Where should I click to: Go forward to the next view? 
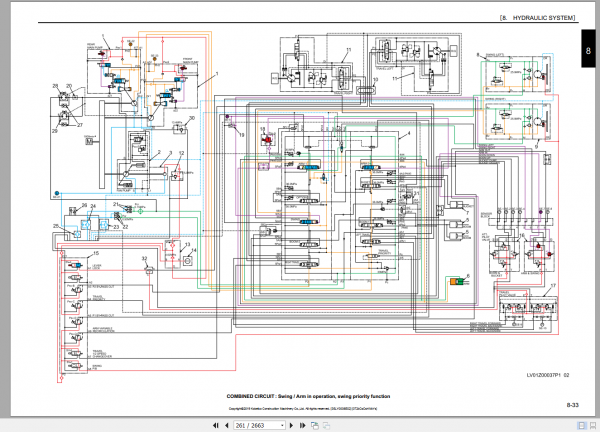(x=326, y=425)
